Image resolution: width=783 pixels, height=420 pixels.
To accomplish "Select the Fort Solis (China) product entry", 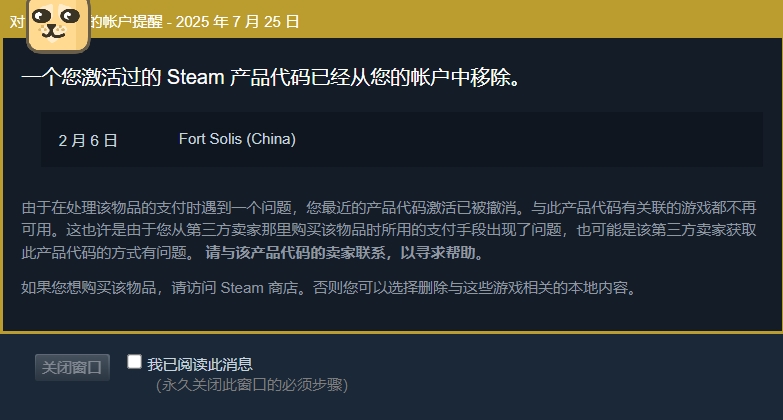I will coord(237,139).
